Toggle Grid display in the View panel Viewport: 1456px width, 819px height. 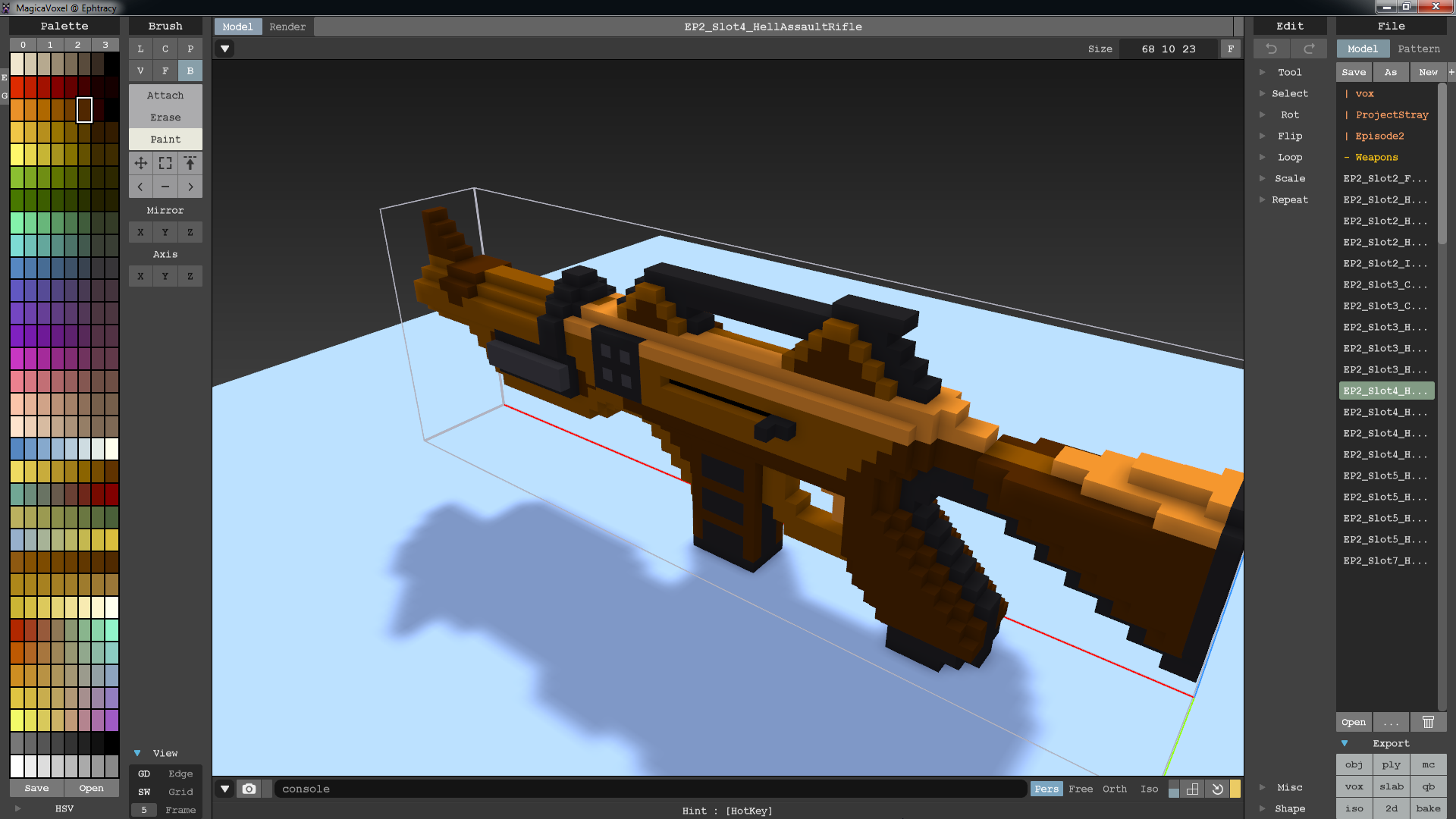(x=180, y=792)
